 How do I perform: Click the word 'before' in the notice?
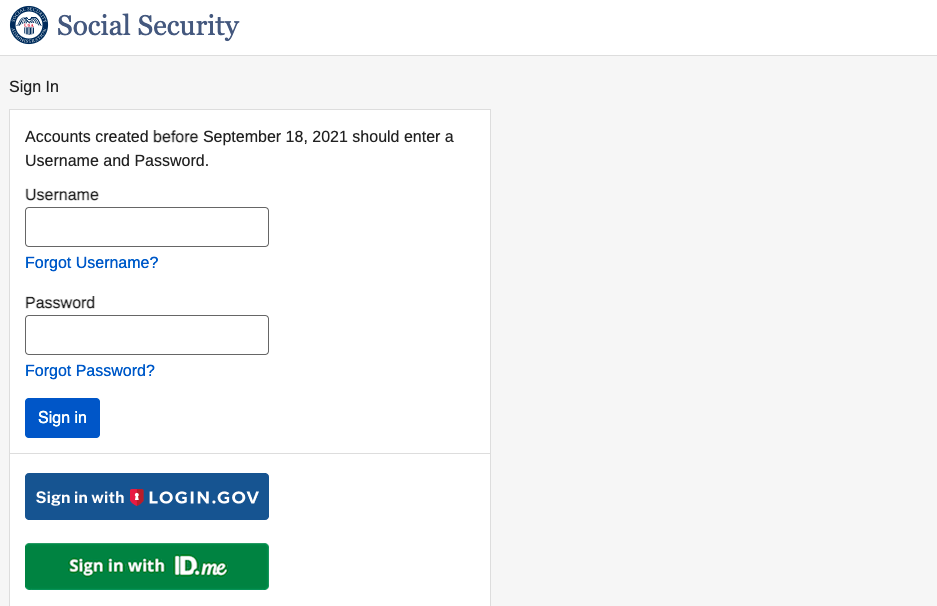click(x=175, y=137)
